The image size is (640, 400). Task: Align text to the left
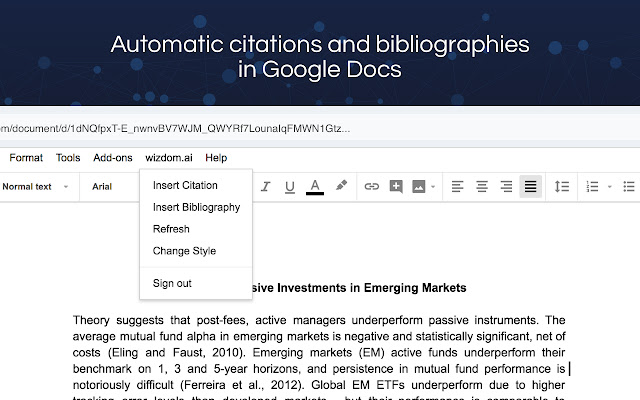pos(458,186)
